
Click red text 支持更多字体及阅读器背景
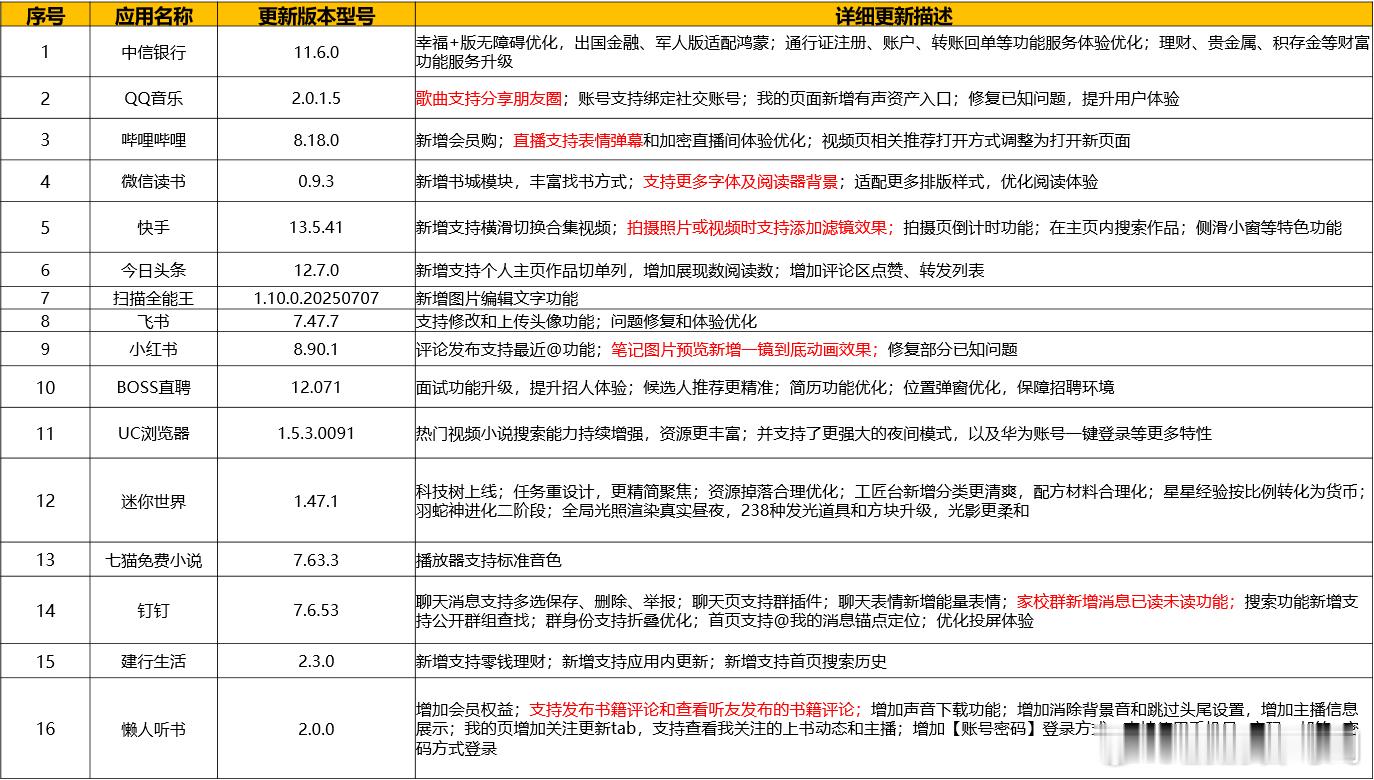pos(741,182)
